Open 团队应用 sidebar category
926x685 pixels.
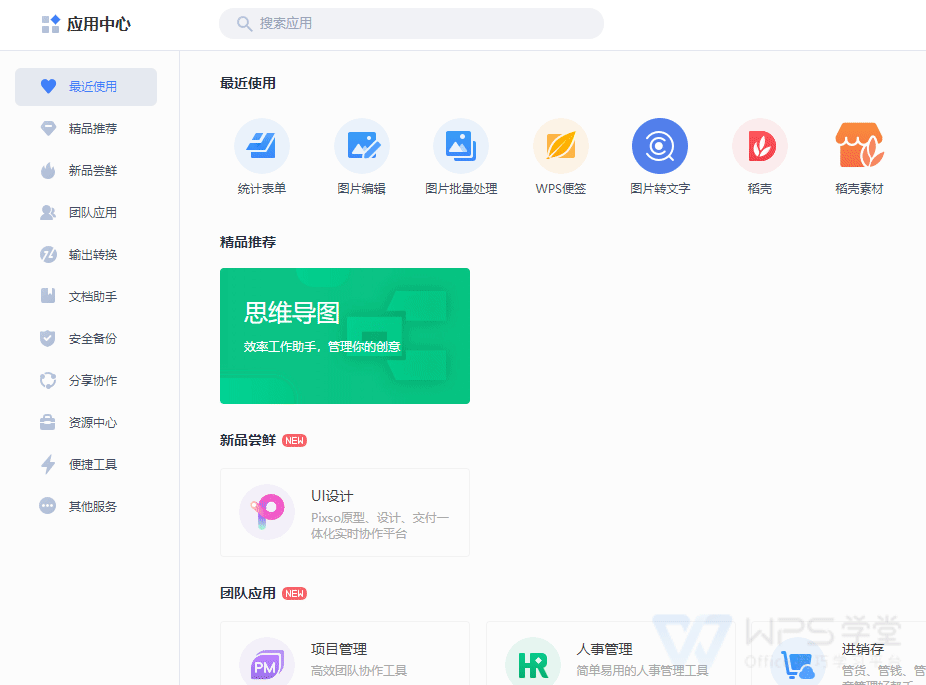(x=86, y=213)
